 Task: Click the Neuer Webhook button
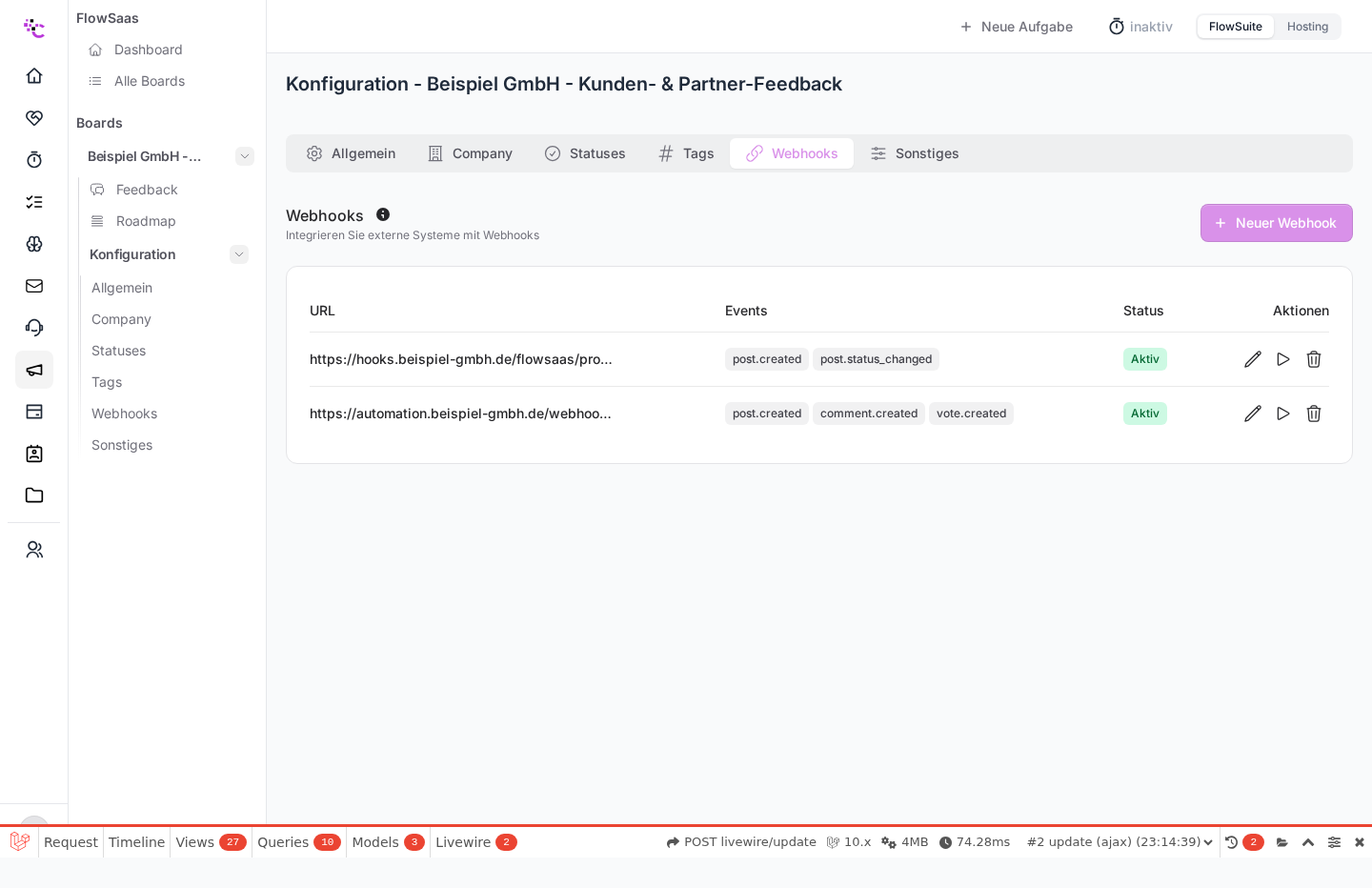[x=1277, y=223]
